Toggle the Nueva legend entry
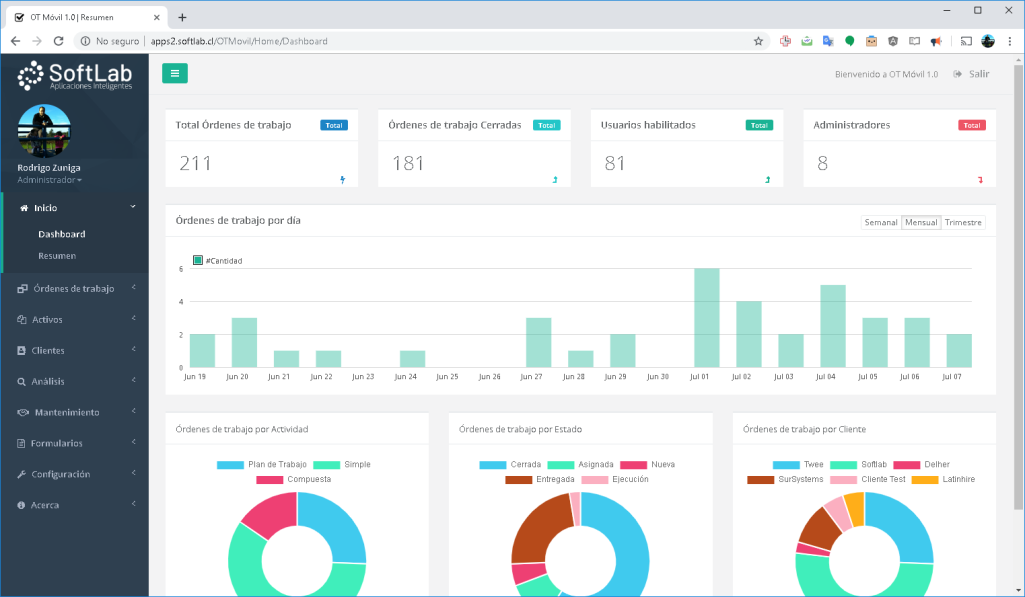The image size is (1025, 597). pyautogui.click(x=648, y=465)
